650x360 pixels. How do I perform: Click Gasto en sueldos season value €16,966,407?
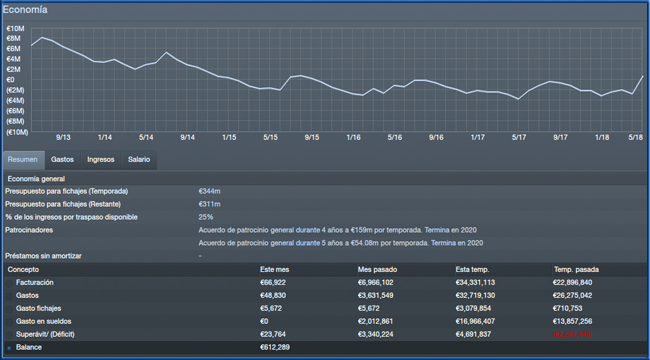(475, 321)
